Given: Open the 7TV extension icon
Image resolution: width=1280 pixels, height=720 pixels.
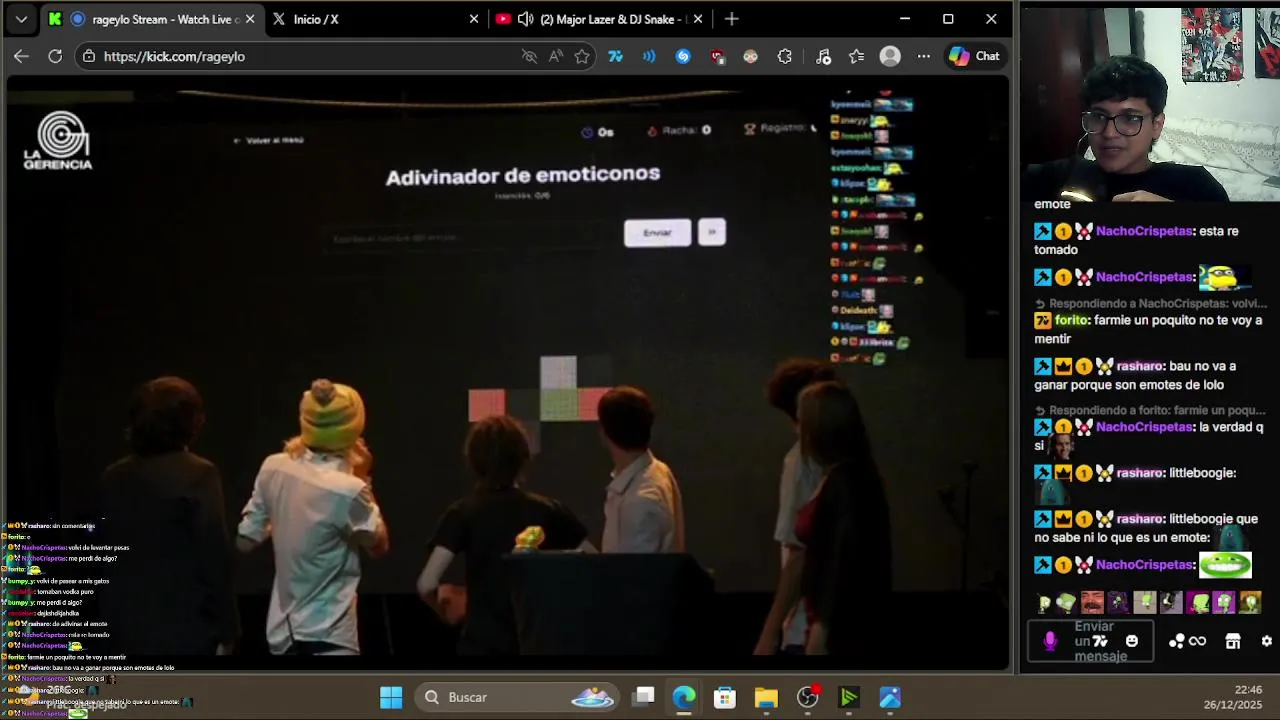Looking at the screenshot, I should 615,56.
